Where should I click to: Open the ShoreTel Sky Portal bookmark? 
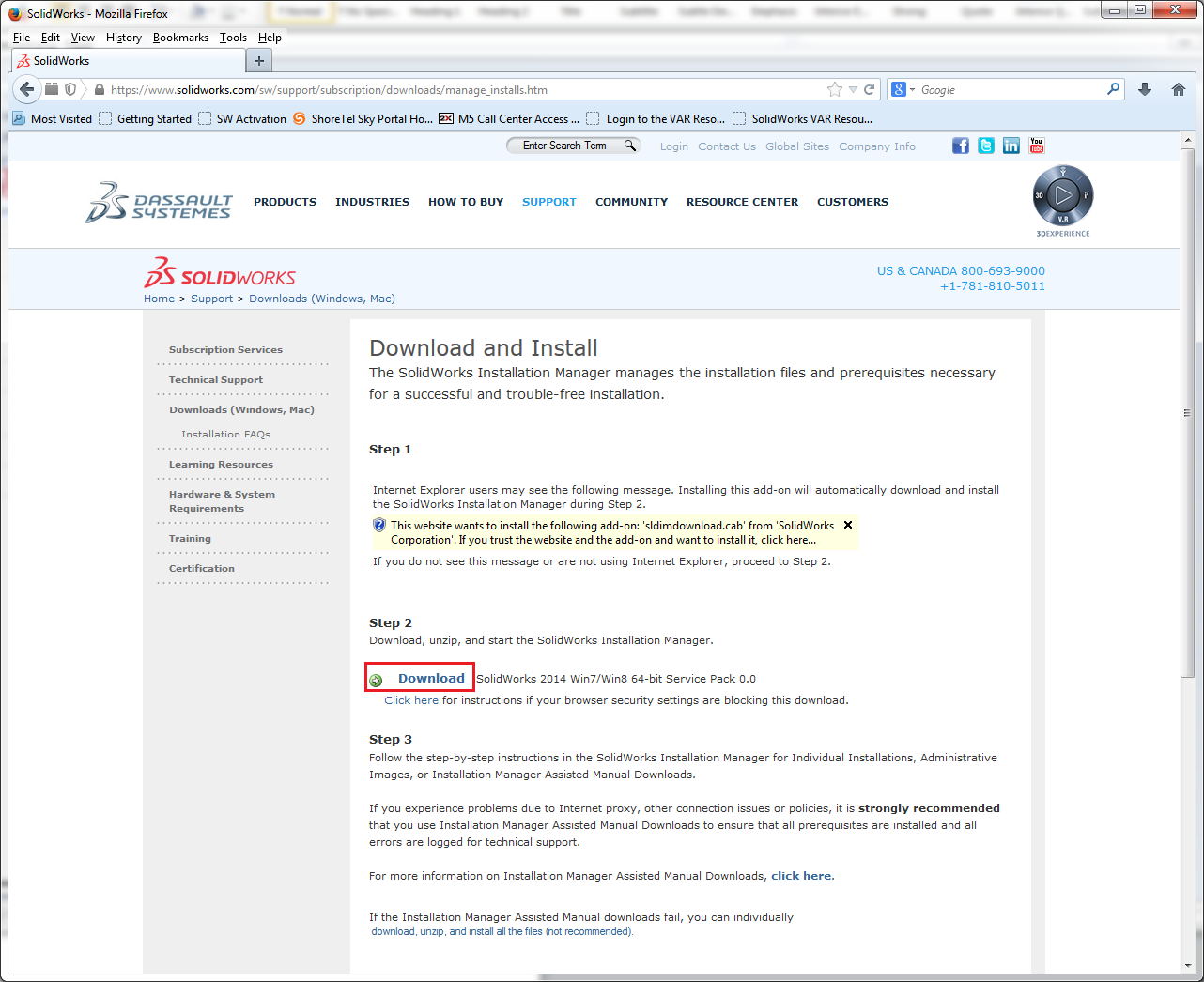point(363,119)
